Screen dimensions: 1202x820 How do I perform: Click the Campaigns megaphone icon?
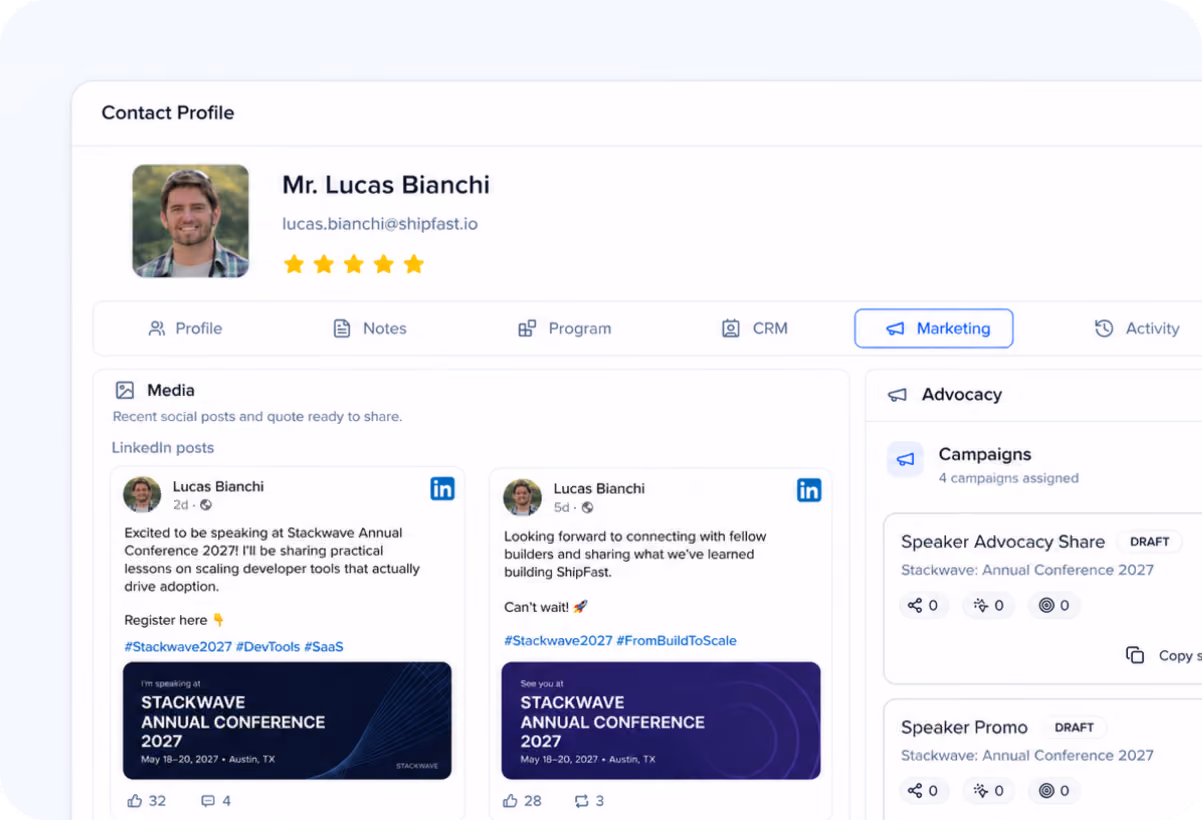click(x=906, y=460)
